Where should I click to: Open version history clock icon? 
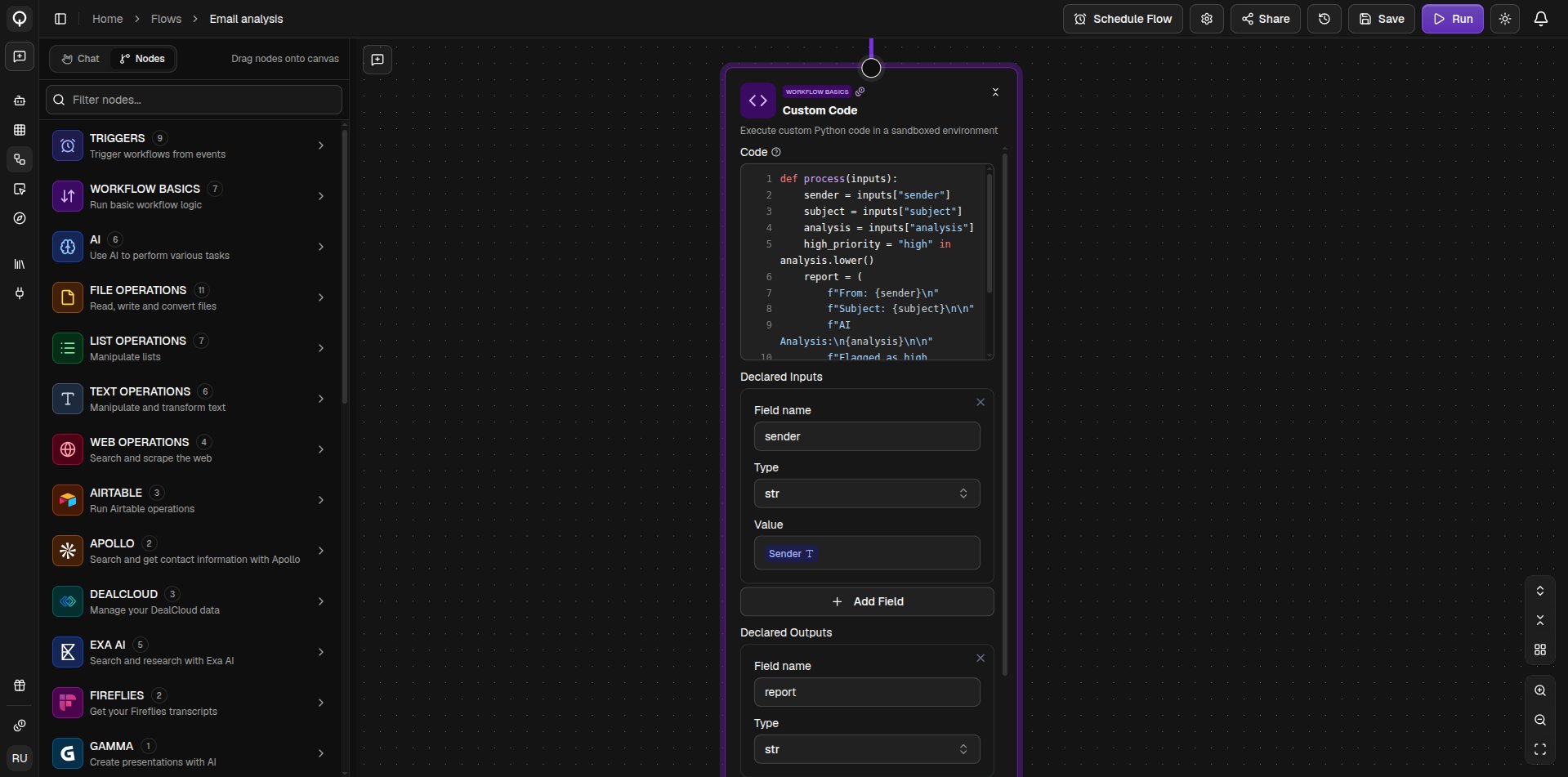pyautogui.click(x=1325, y=19)
